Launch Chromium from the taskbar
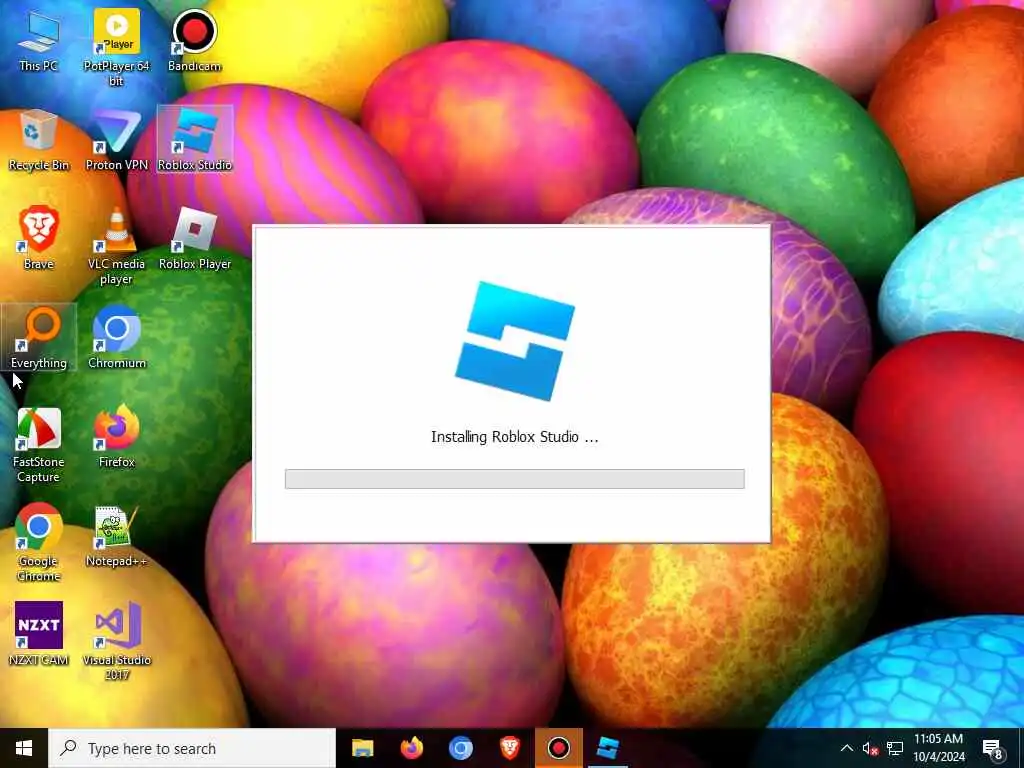This screenshot has height=768, width=1024. click(x=460, y=748)
